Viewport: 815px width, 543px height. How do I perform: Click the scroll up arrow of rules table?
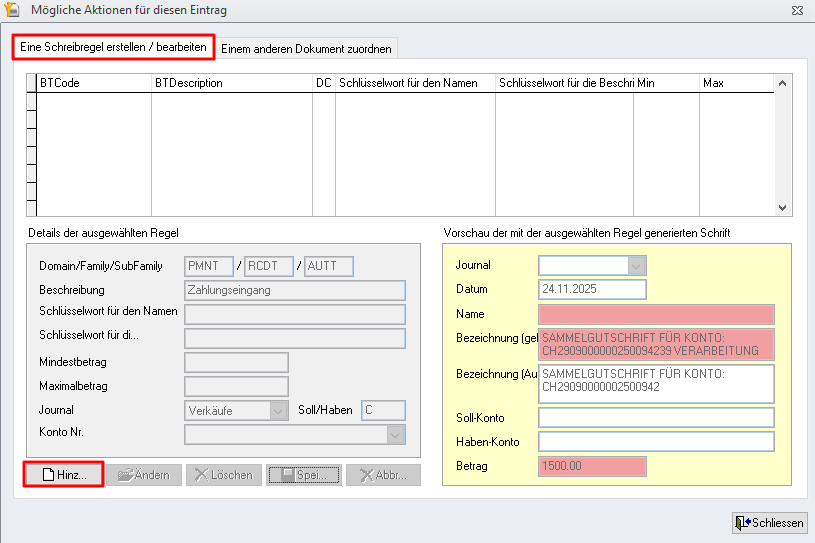coord(783,83)
